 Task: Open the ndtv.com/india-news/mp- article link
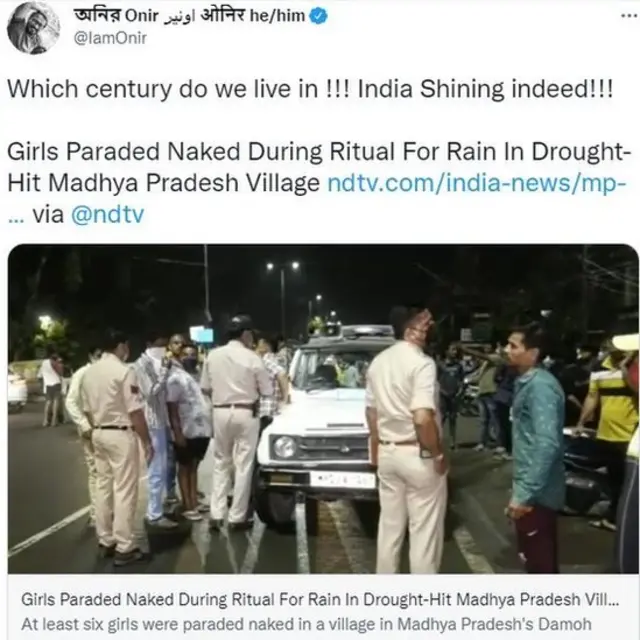477,183
